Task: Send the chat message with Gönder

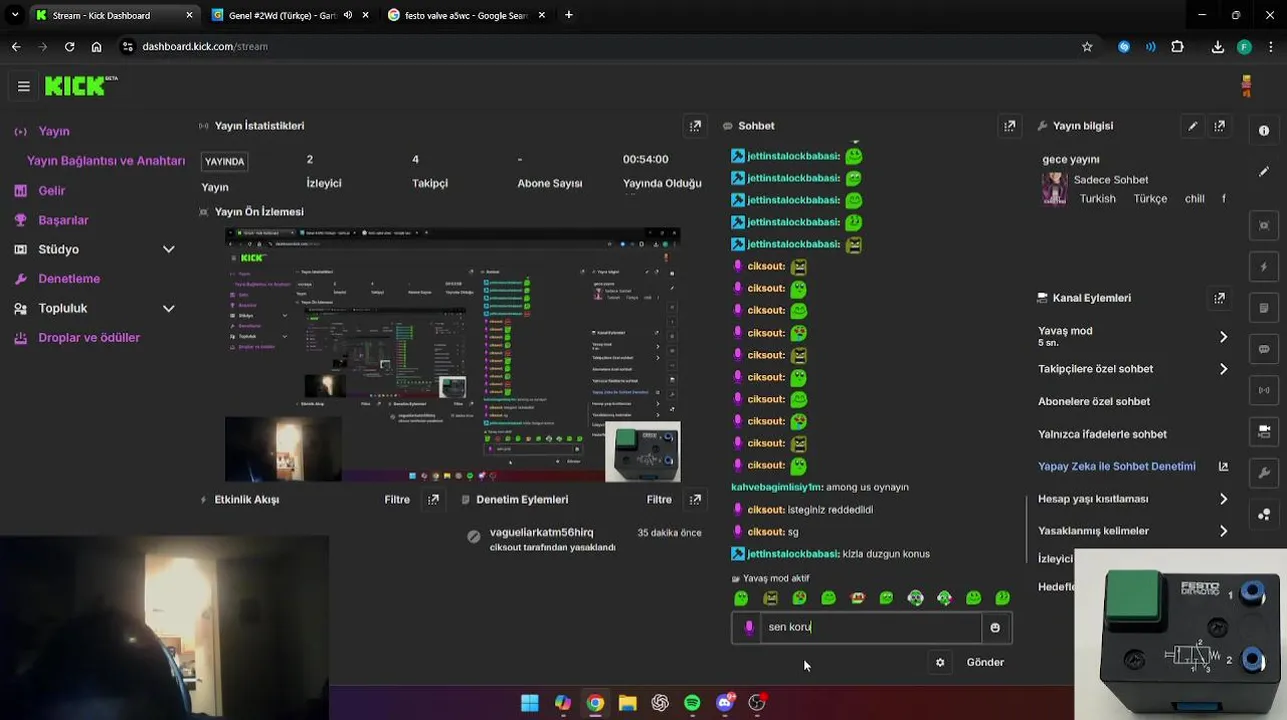Action: [985, 662]
